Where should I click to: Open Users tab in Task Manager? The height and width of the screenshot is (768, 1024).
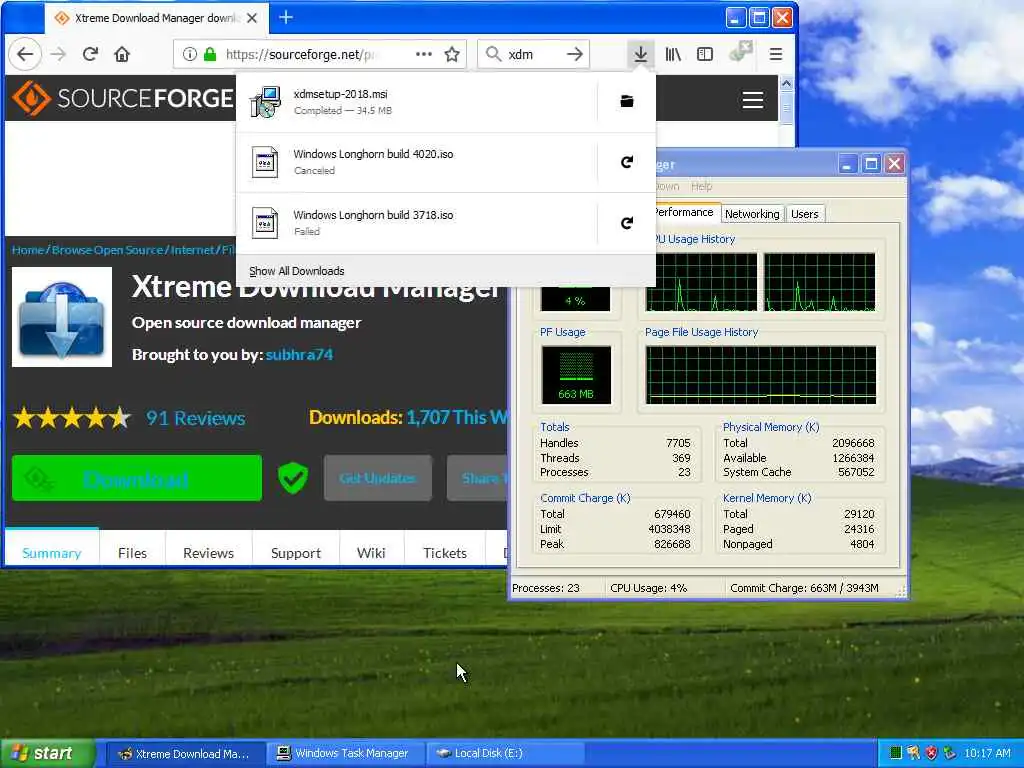coord(805,214)
